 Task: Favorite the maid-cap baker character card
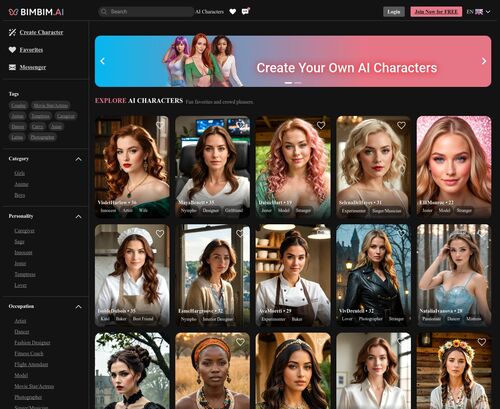click(160, 234)
